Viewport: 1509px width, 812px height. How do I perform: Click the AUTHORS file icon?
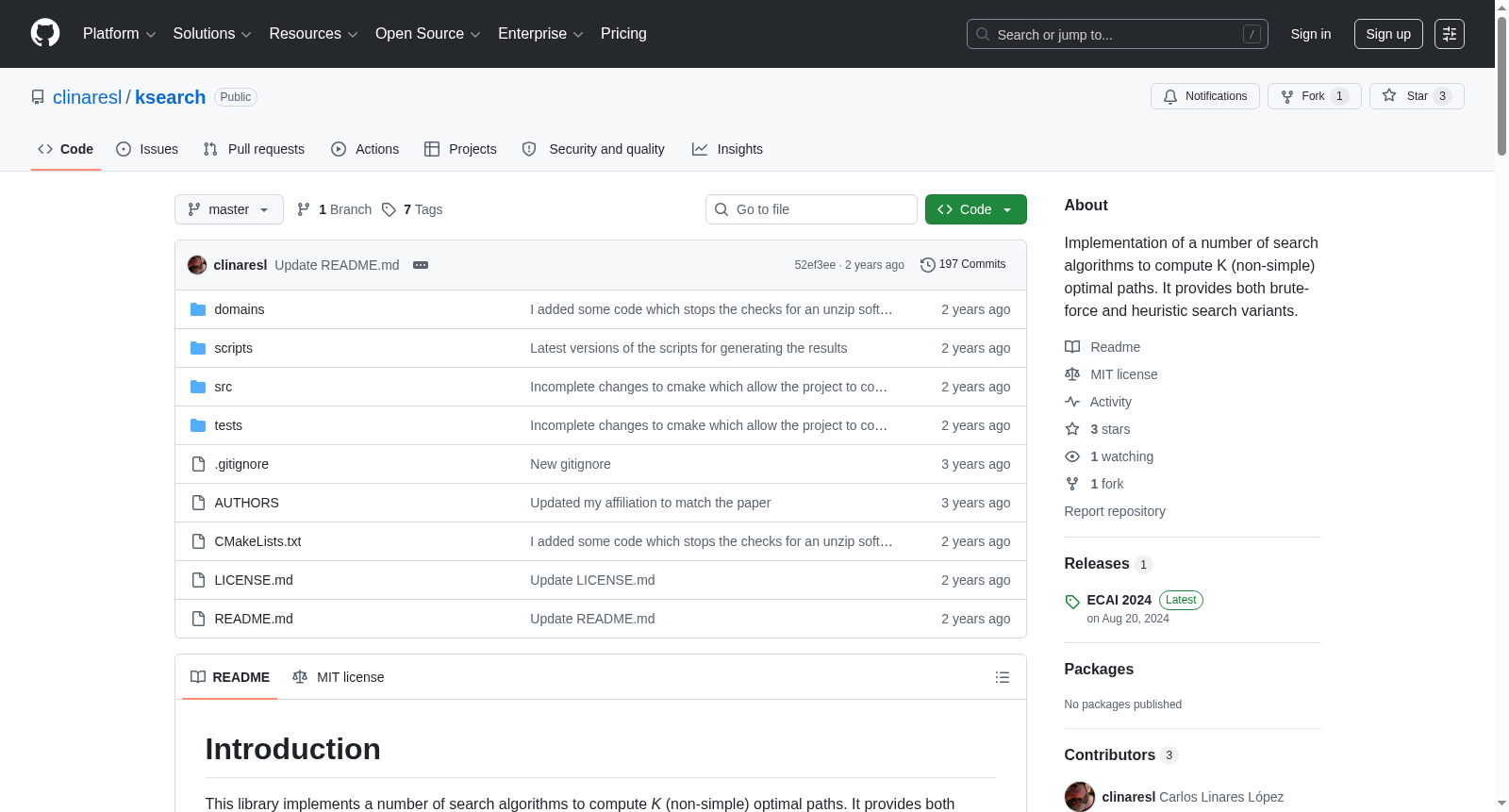pyautogui.click(x=198, y=503)
